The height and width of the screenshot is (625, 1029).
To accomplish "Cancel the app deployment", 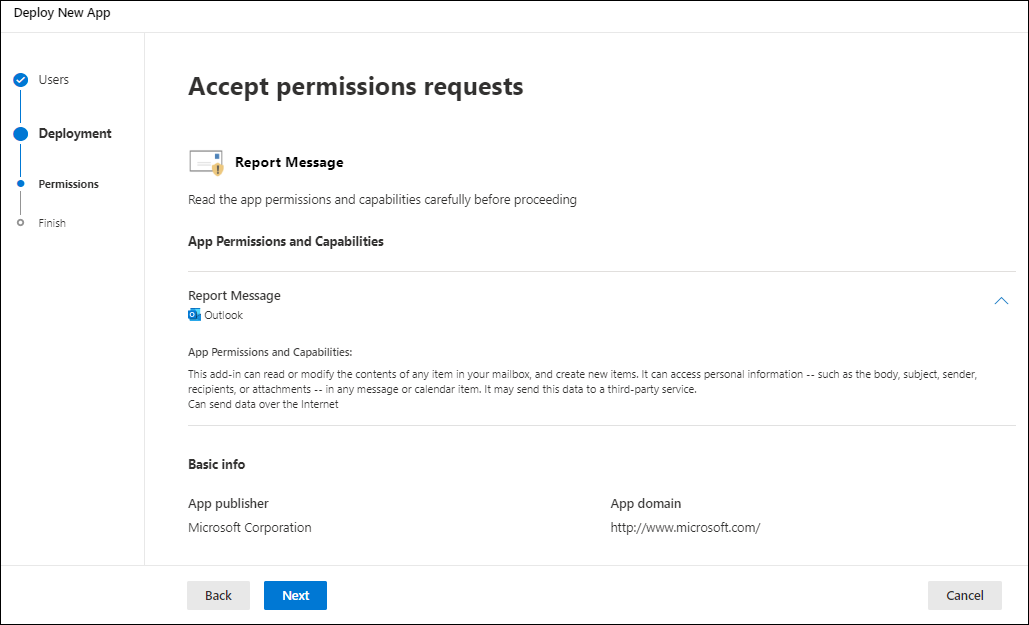I will [x=965, y=595].
